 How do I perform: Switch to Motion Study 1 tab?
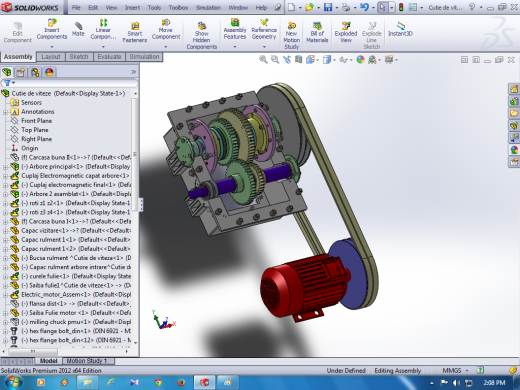tap(87, 361)
